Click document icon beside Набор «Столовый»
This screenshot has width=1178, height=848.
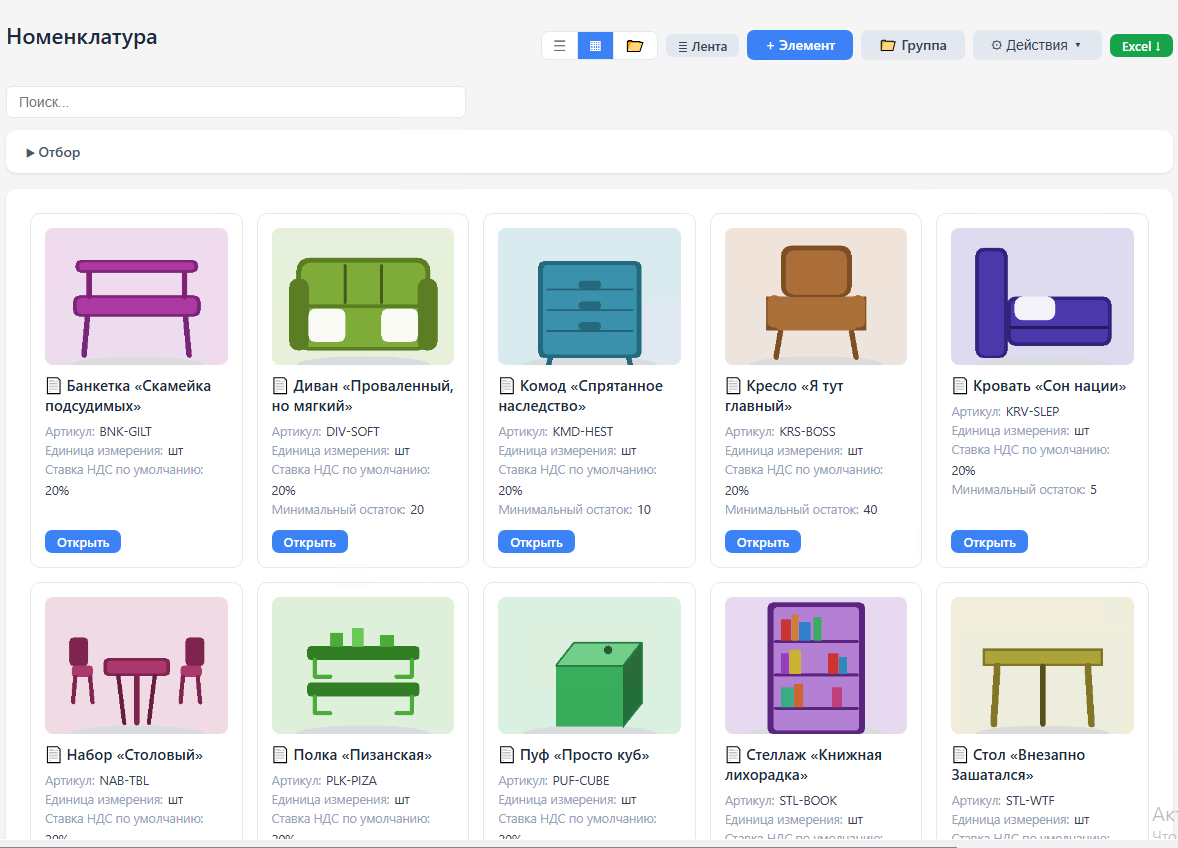pos(53,755)
